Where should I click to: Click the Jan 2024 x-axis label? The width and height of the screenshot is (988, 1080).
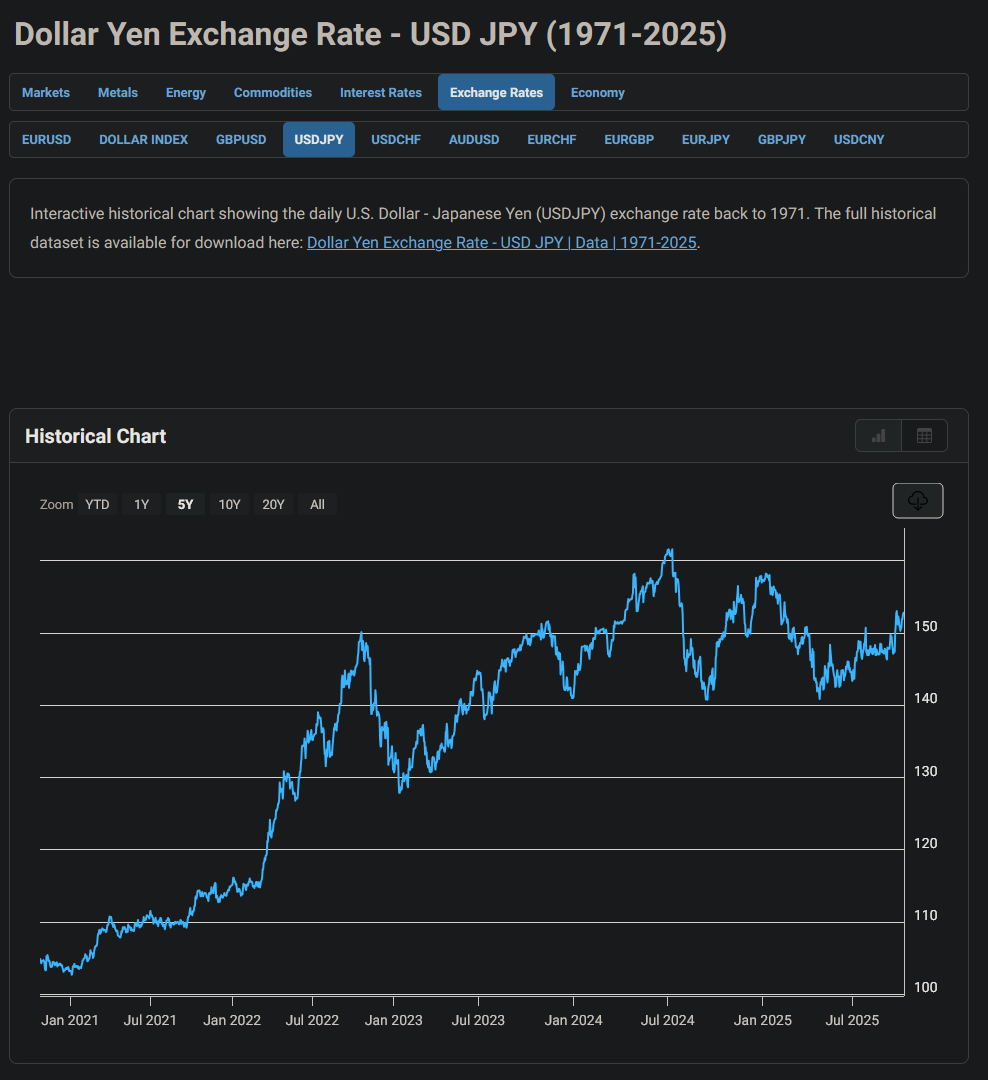click(x=573, y=1020)
